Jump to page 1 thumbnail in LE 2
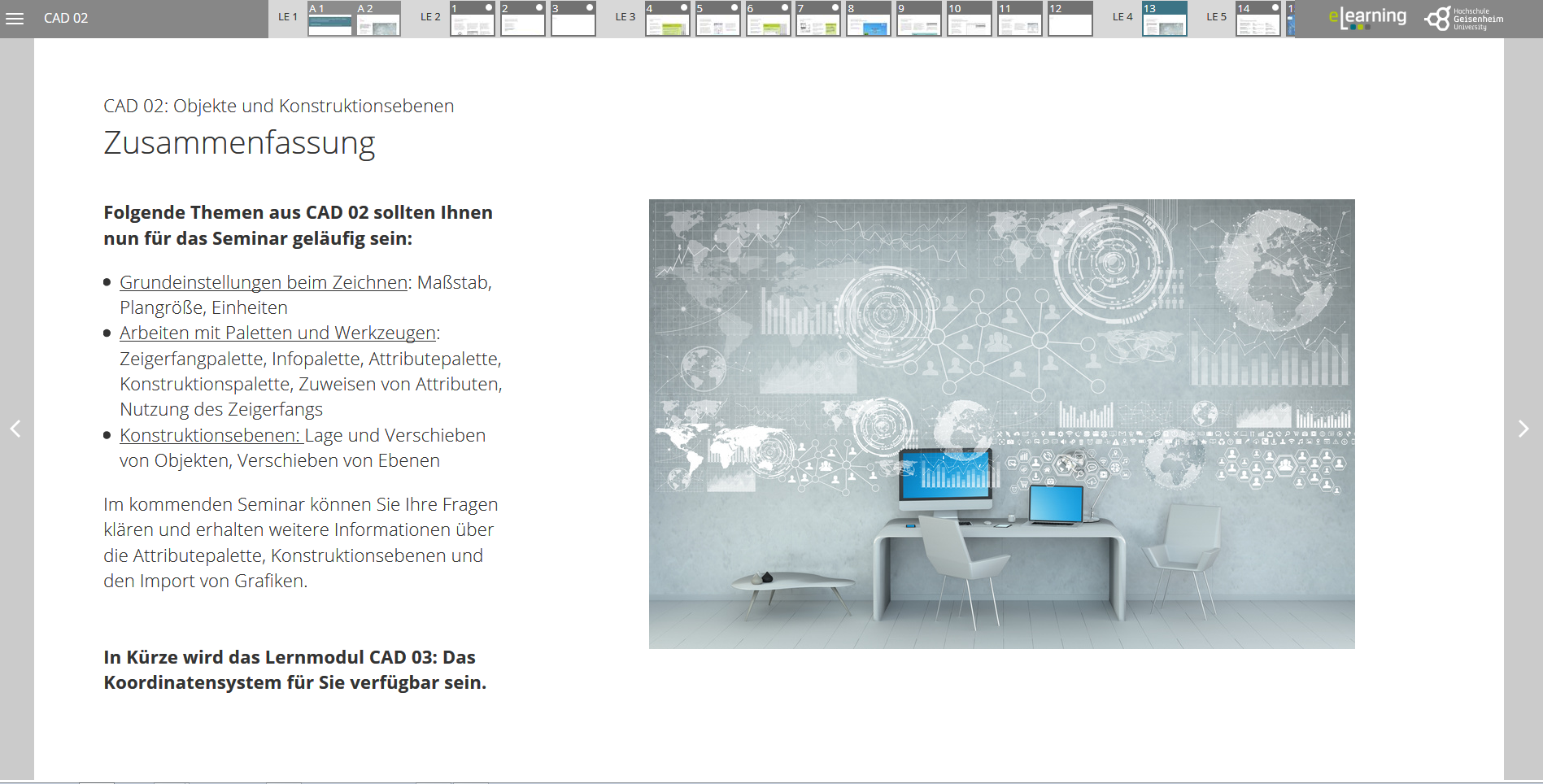The image size is (1543, 784). click(x=472, y=19)
